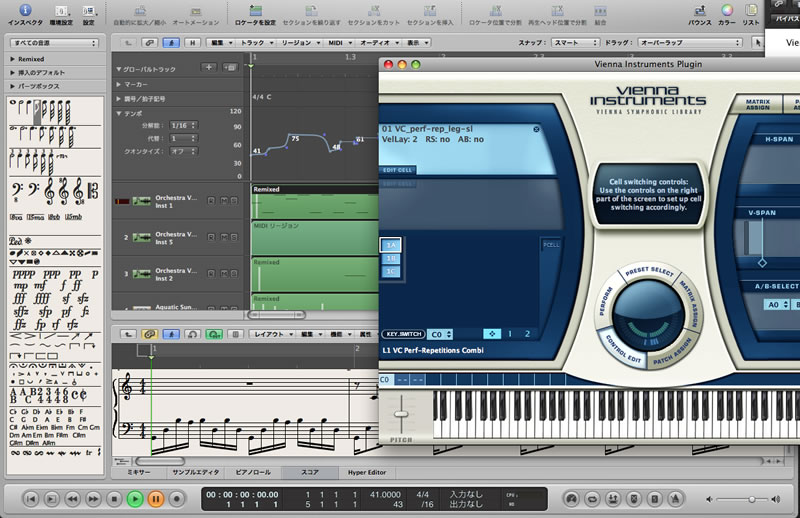Expand the Marker (マーカー) global track
Image resolution: width=800 pixels, height=518 pixels.
(117, 86)
